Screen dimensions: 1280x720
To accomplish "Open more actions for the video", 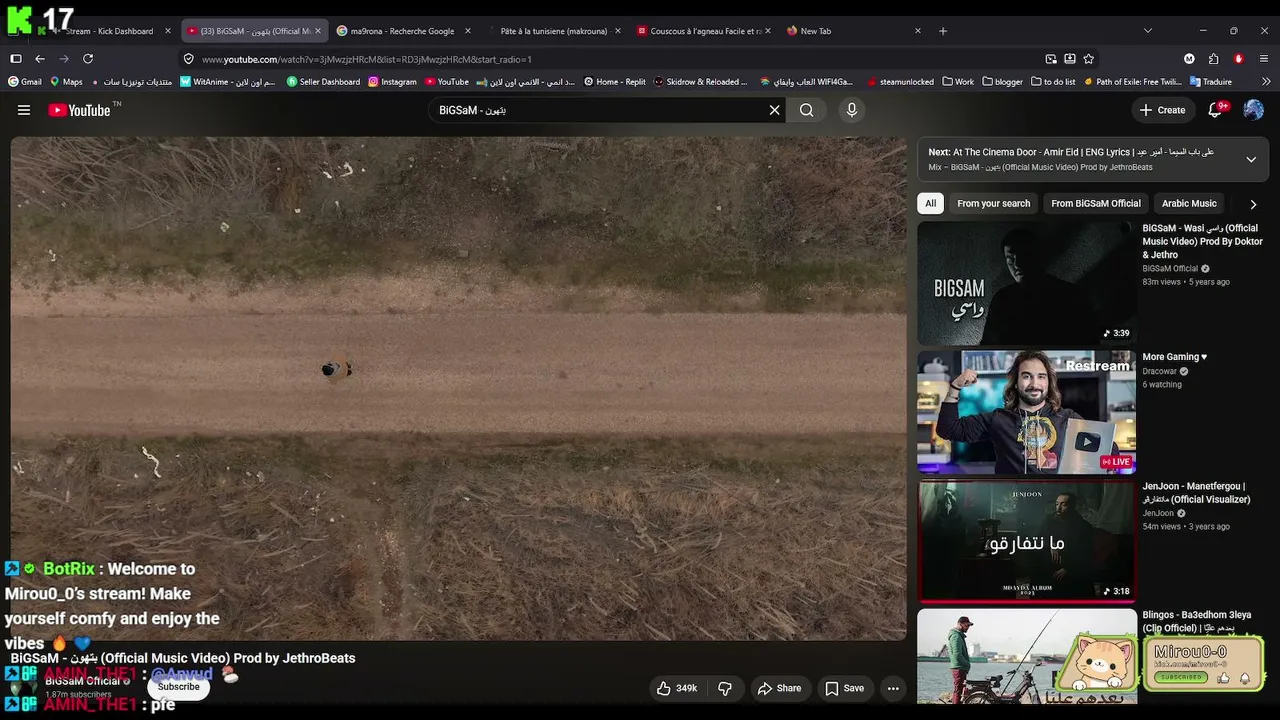I will [893, 688].
